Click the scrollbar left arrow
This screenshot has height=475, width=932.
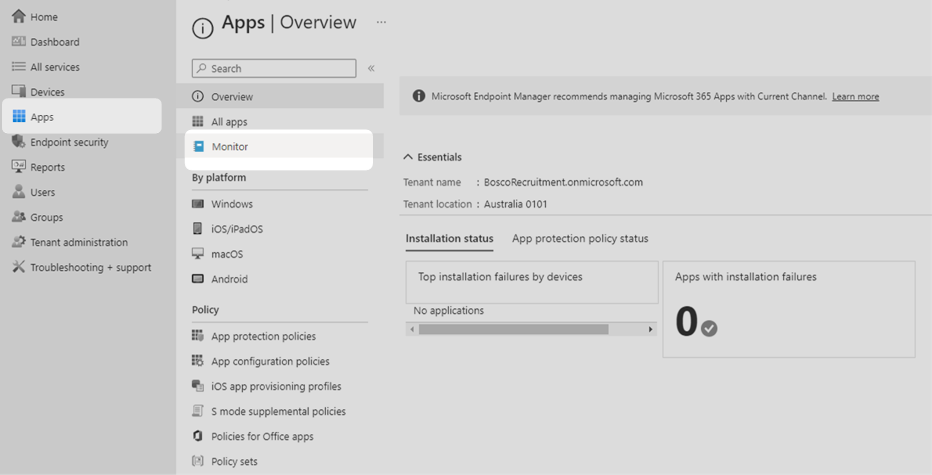point(412,329)
